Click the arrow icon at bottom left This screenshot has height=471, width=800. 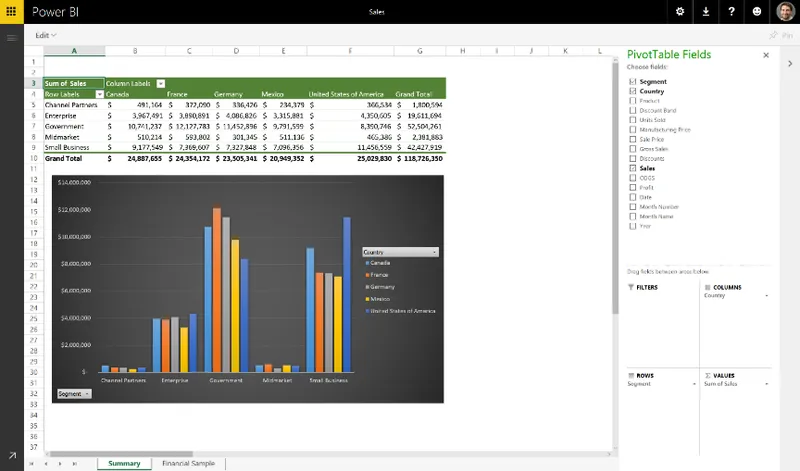tap(12, 455)
